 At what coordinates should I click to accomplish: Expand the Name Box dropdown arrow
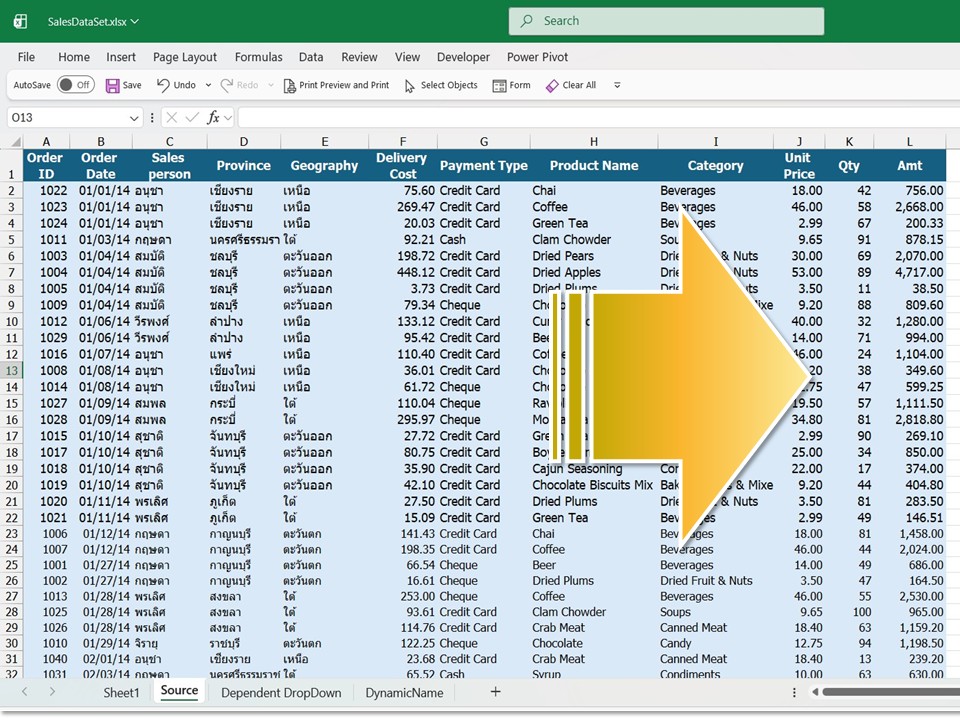pyautogui.click(x=134, y=118)
